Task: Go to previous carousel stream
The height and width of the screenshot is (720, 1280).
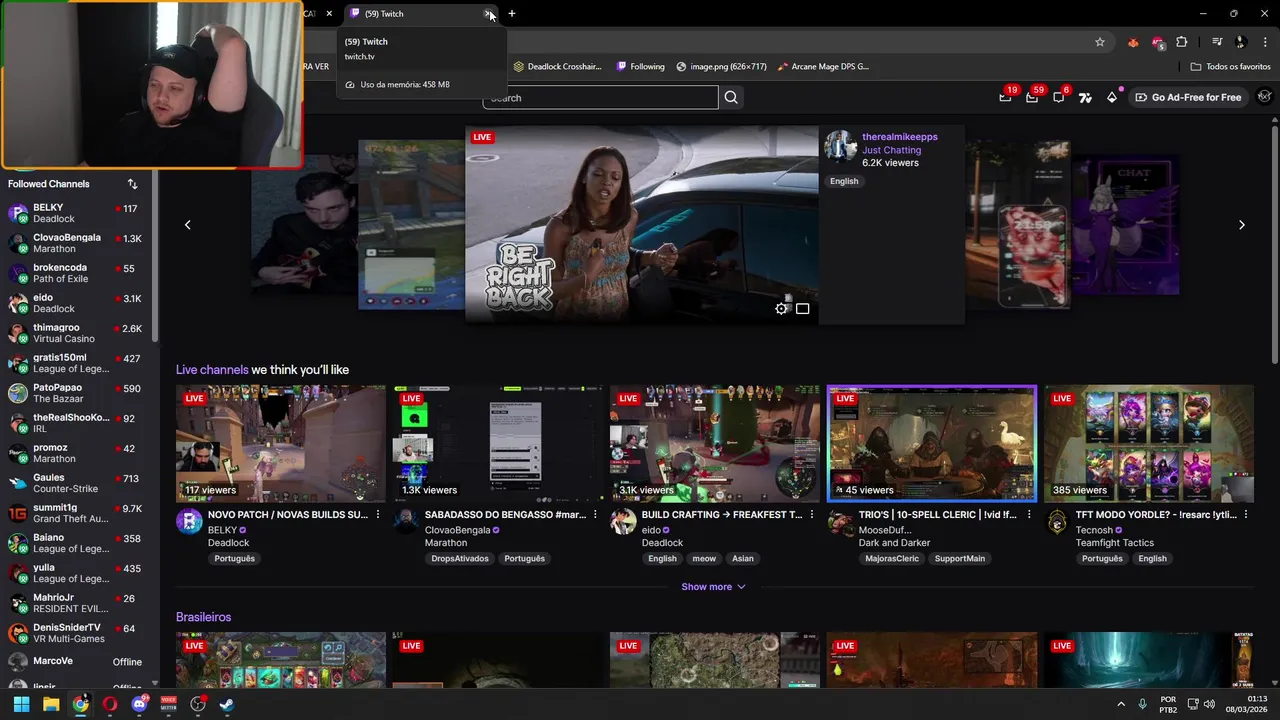Action: [187, 225]
